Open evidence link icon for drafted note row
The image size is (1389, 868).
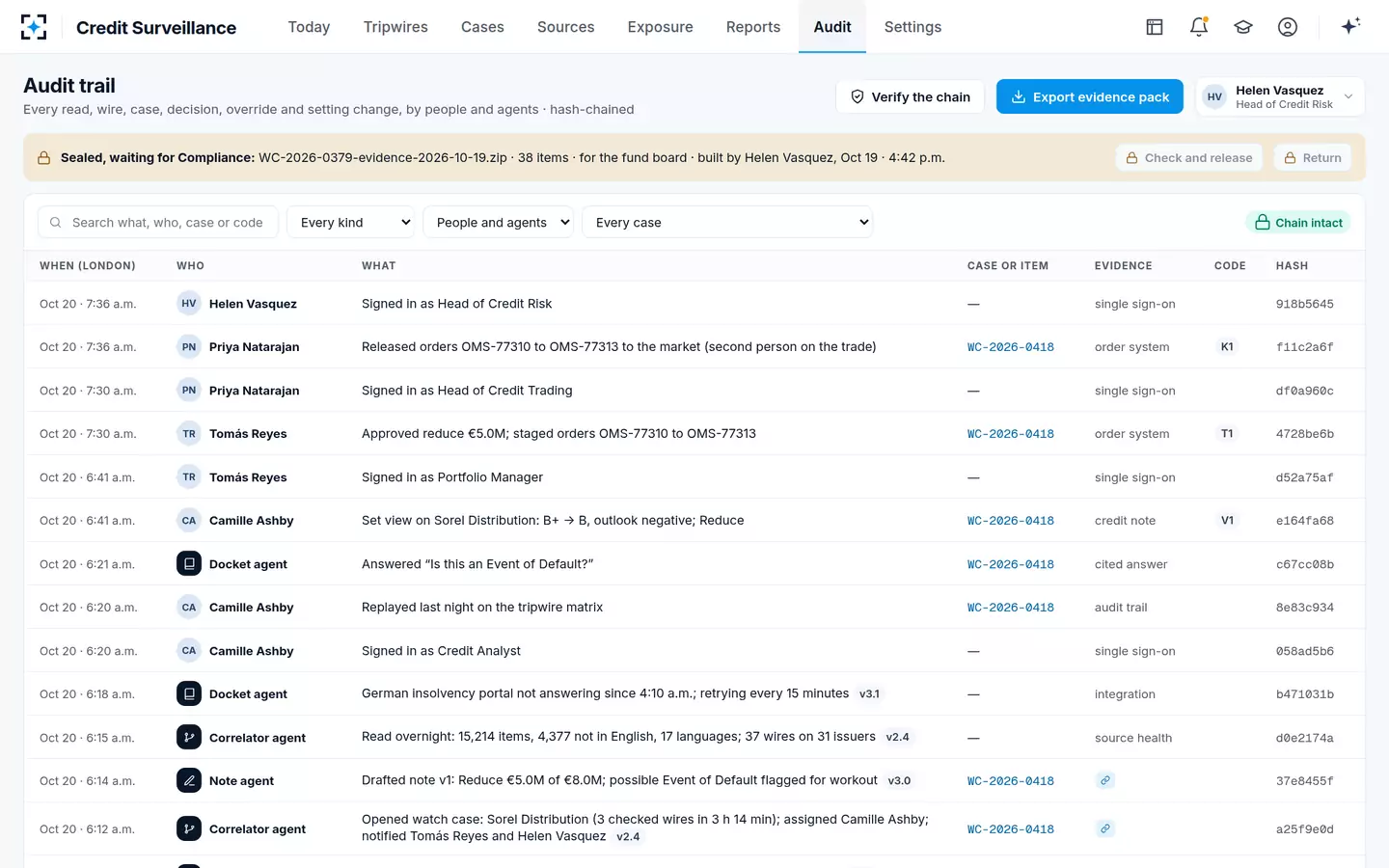pos(1105,780)
